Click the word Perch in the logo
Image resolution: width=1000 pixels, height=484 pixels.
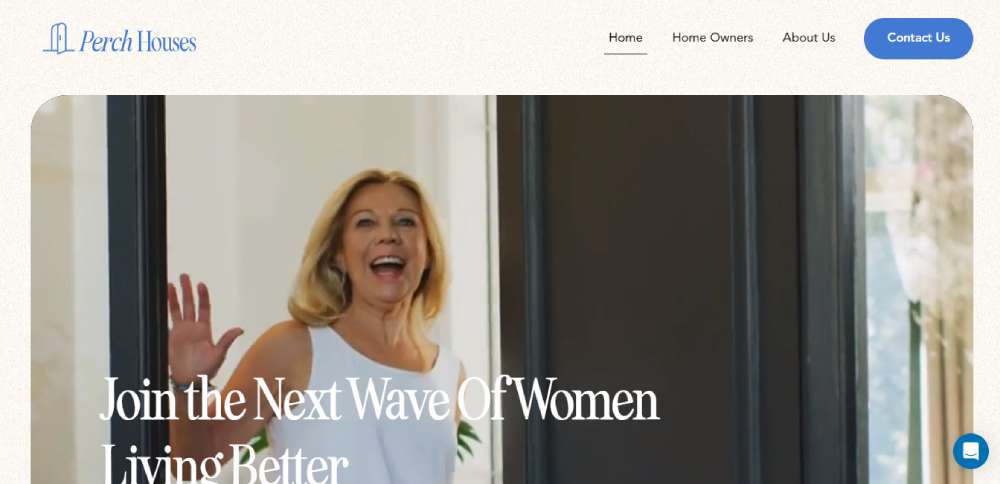[106, 41]
